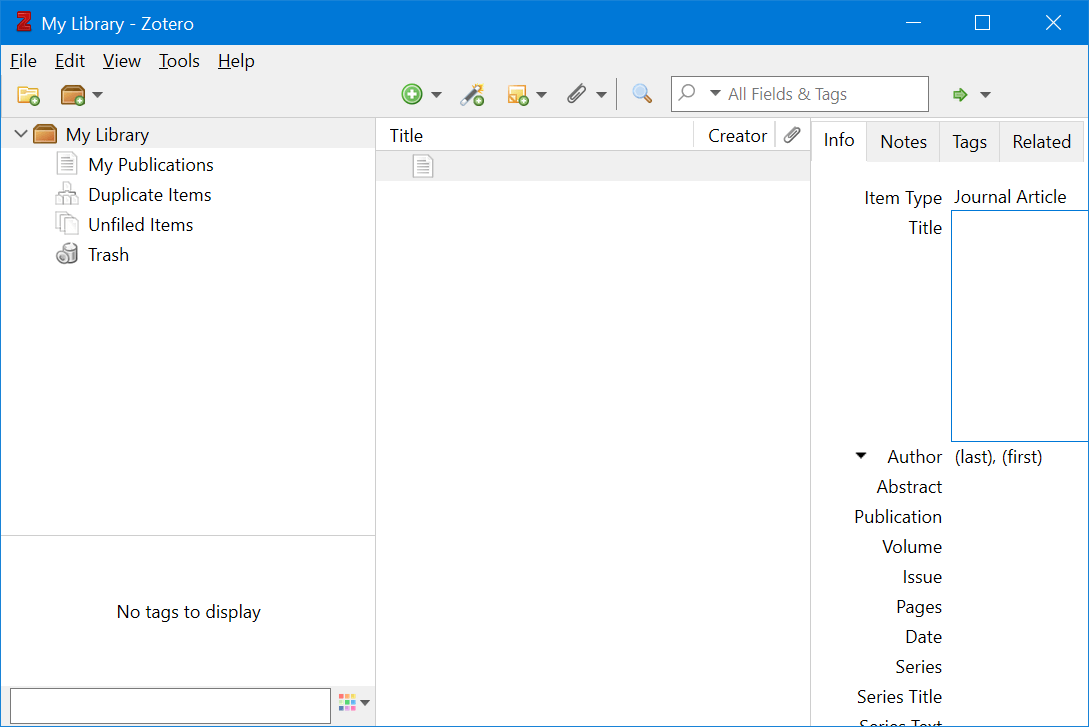Open Advanced Search with the magnifier icon
The width and height of the screenshot is (1089, 727).
click(641, 93)
